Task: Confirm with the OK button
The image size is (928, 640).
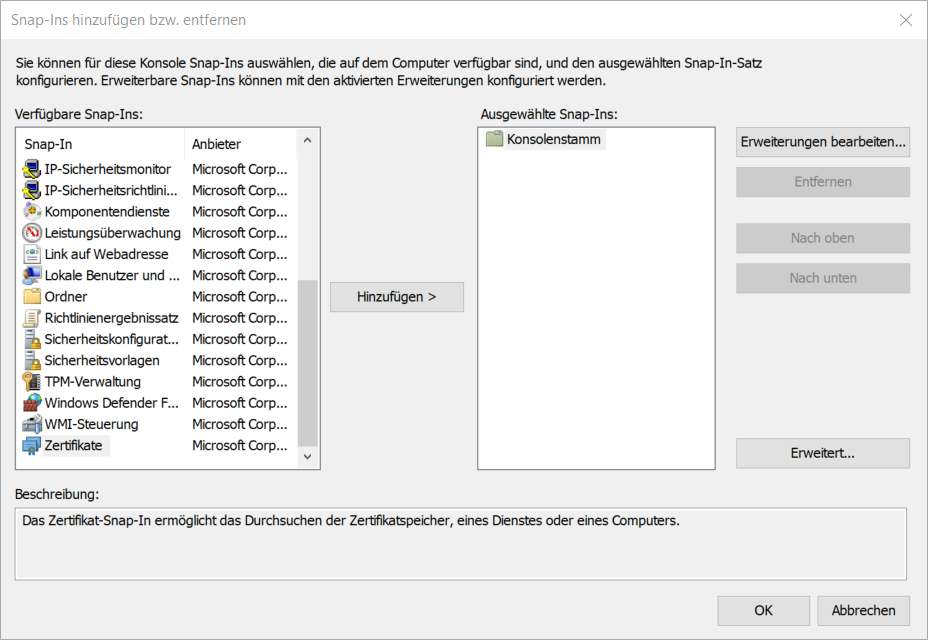Action: pos(763,610)
